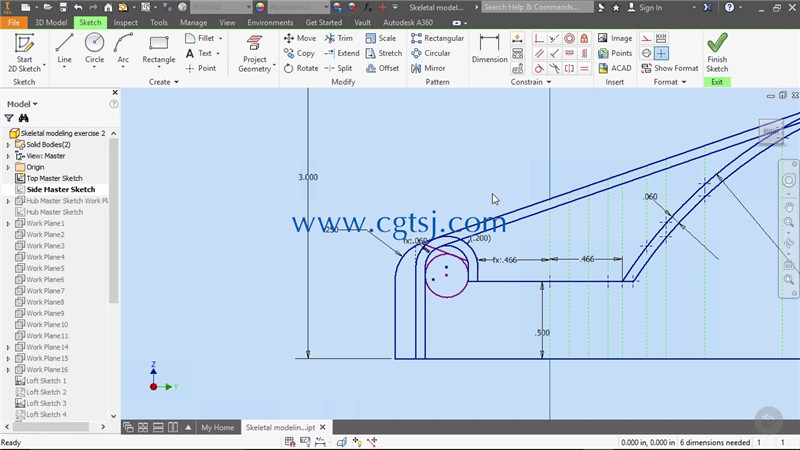Add a Dimension
800x450 pixels.
(489, 49)
